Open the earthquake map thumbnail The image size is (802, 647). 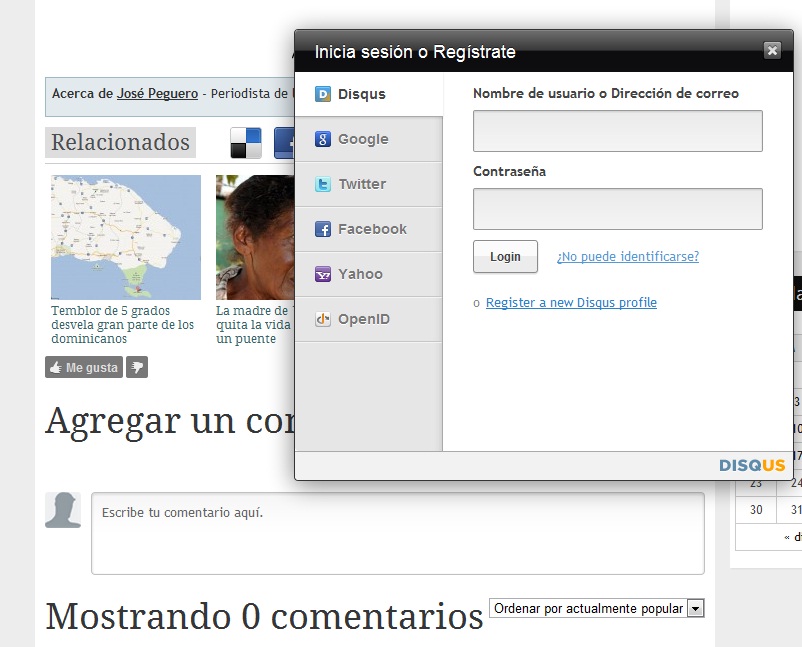[x=126, y=237]
